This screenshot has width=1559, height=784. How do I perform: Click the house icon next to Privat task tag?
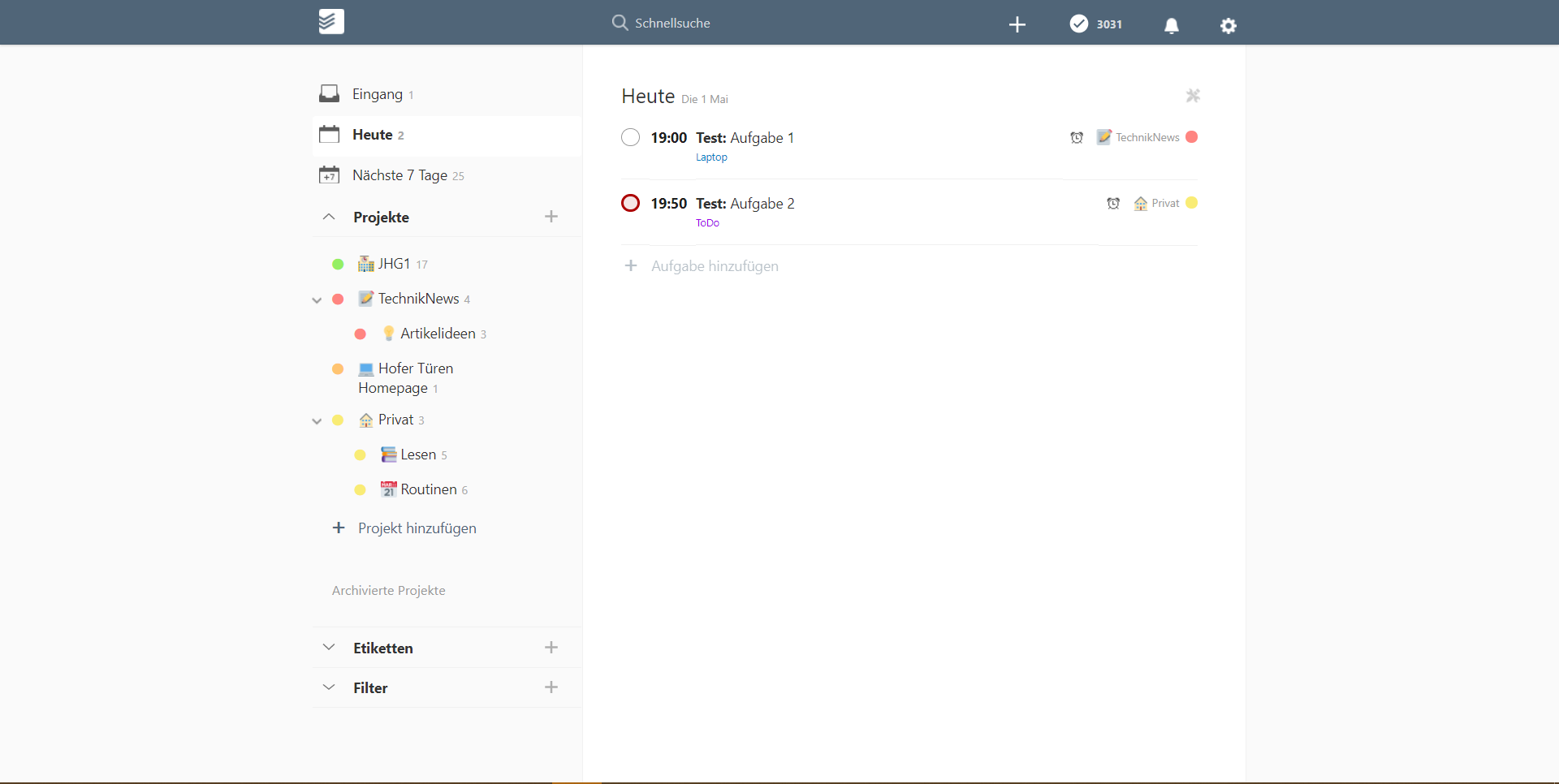point(1141,203)
